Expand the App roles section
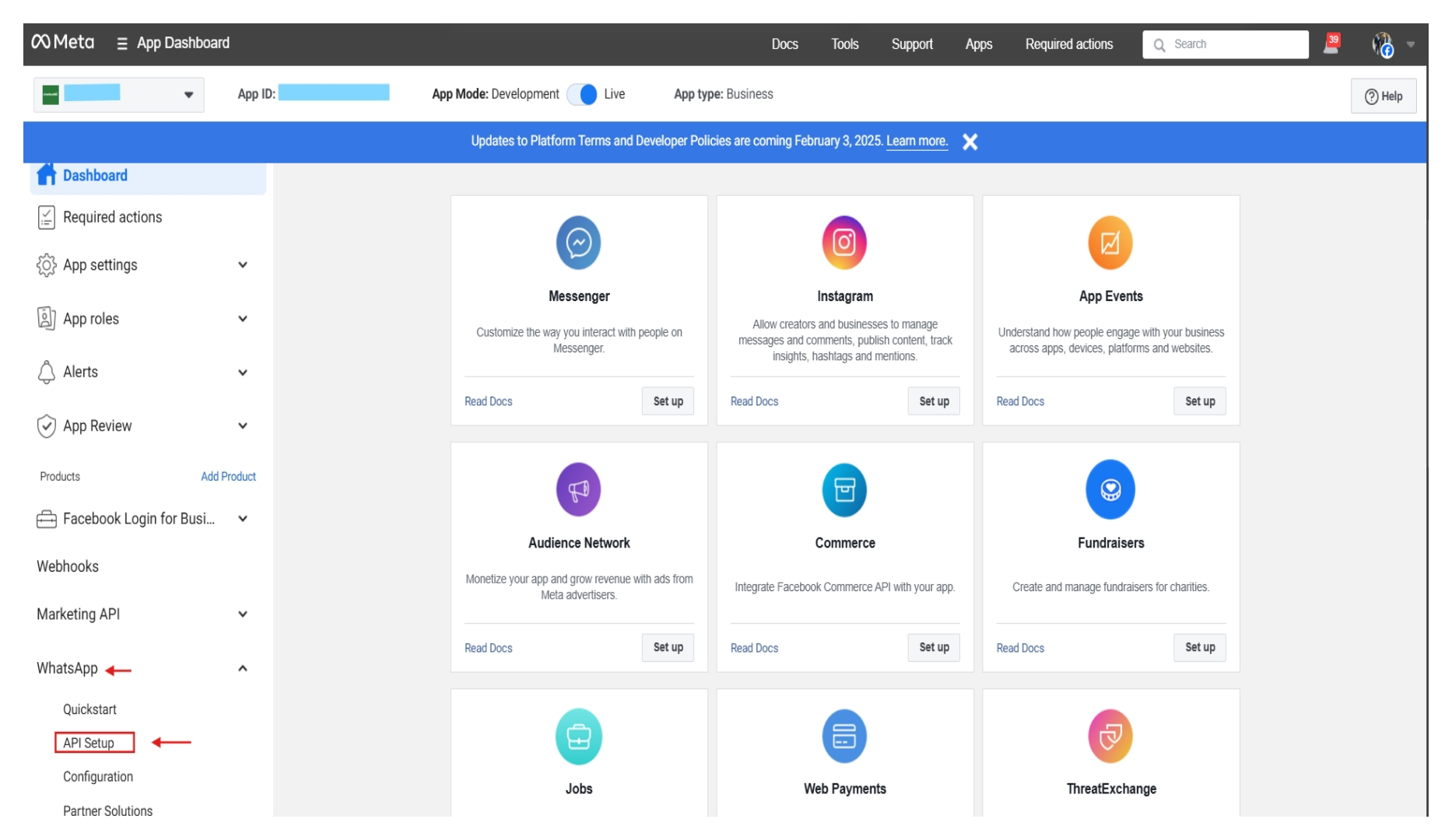Viewport: 1452px width, 840px height. pos(243,319)
